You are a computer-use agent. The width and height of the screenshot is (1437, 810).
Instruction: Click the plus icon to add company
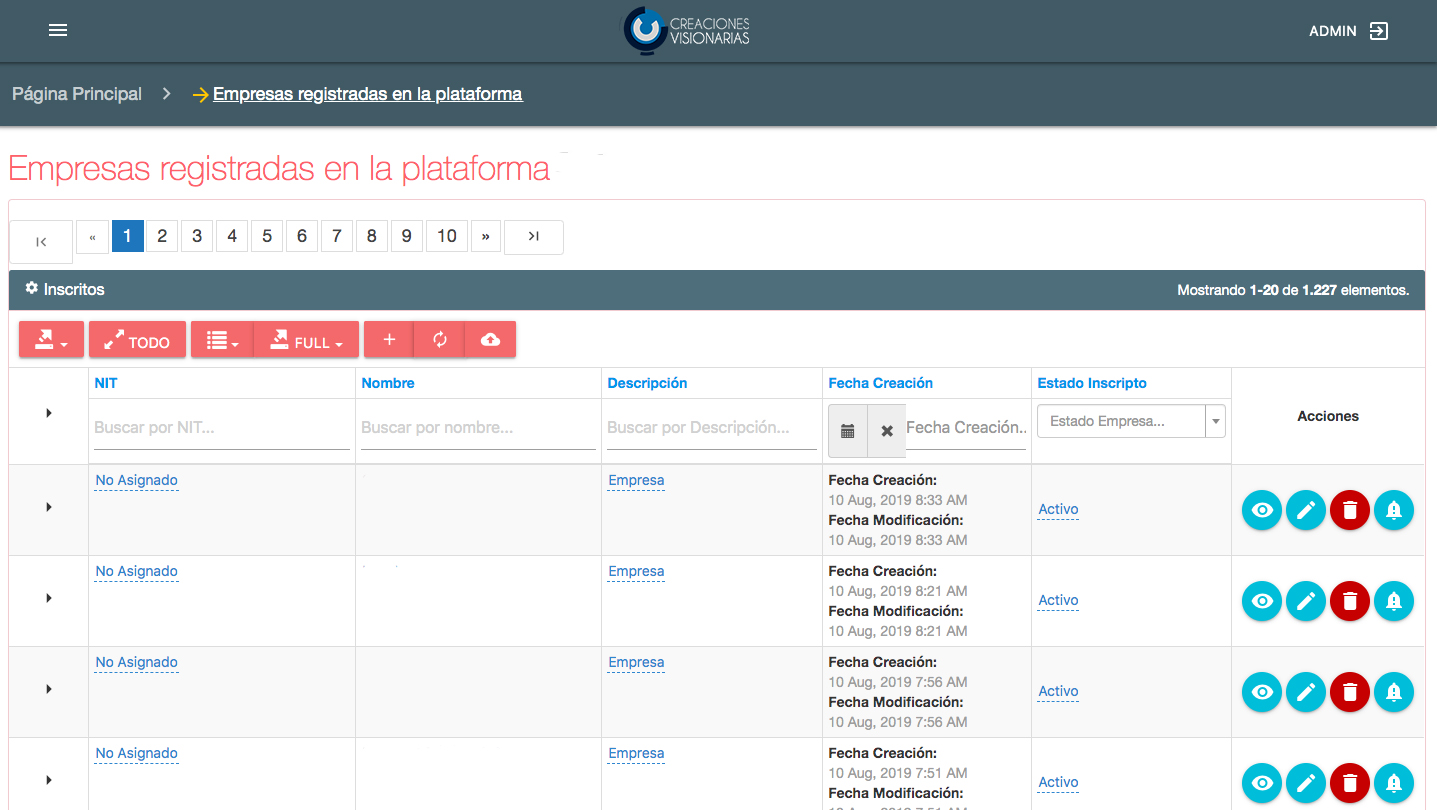click(x=389, y=340)
